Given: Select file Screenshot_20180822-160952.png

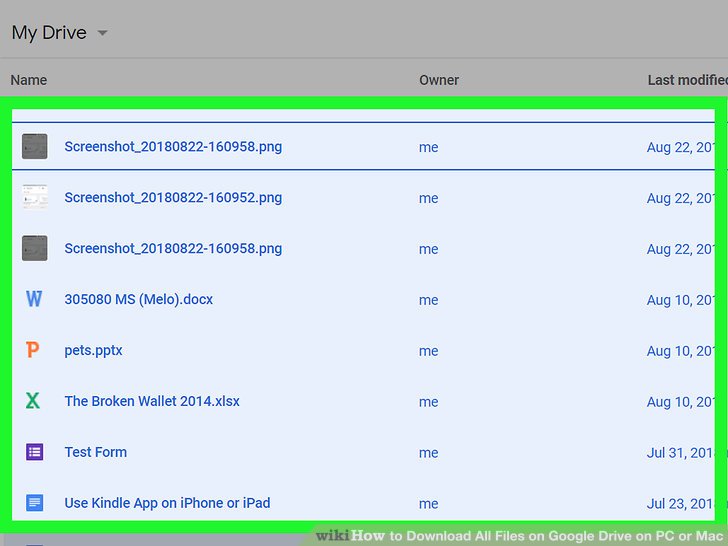Looking at the screenshot, I should (173, 197).
